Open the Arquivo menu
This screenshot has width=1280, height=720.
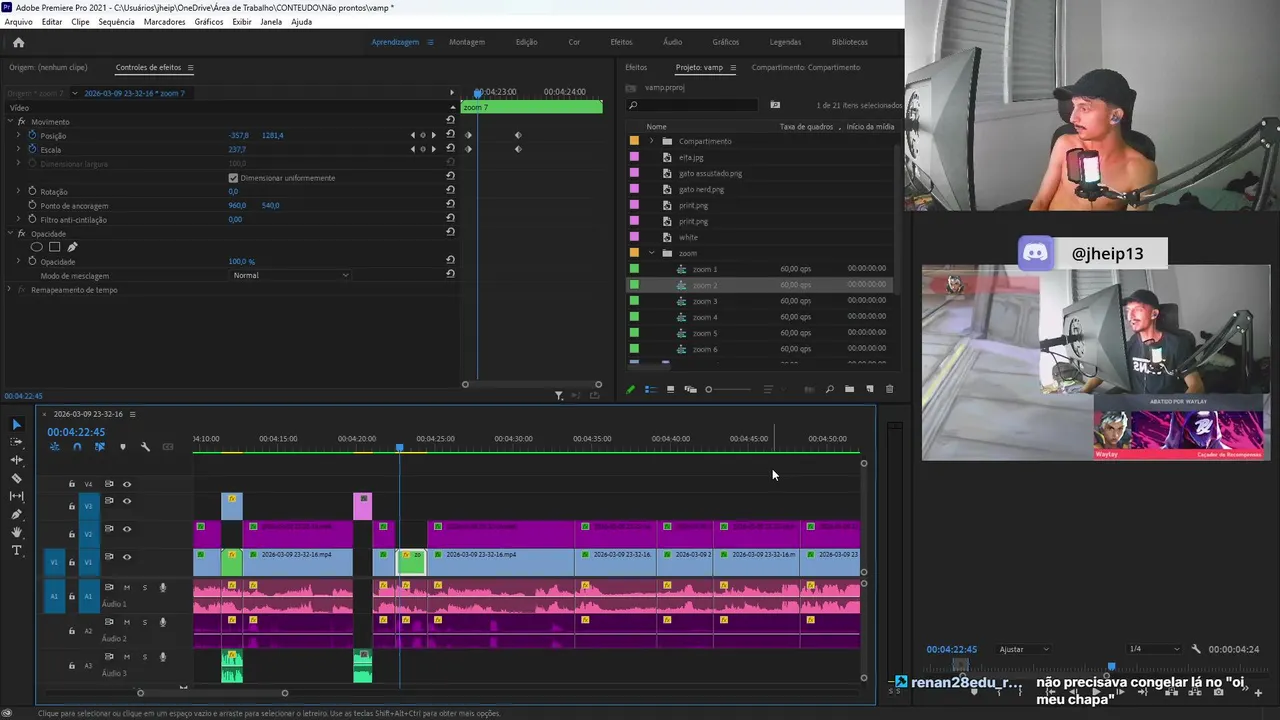(19, 21)
